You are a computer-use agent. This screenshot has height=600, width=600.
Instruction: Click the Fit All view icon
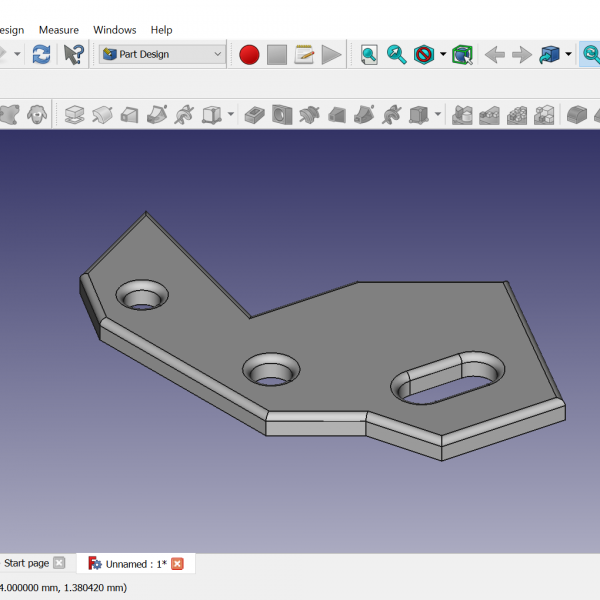[369, 54]
